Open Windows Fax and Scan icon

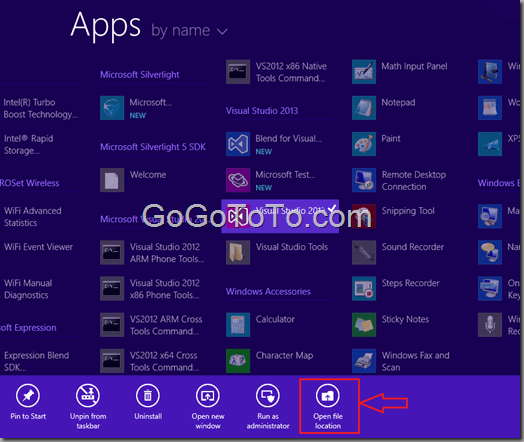point(364,361)
